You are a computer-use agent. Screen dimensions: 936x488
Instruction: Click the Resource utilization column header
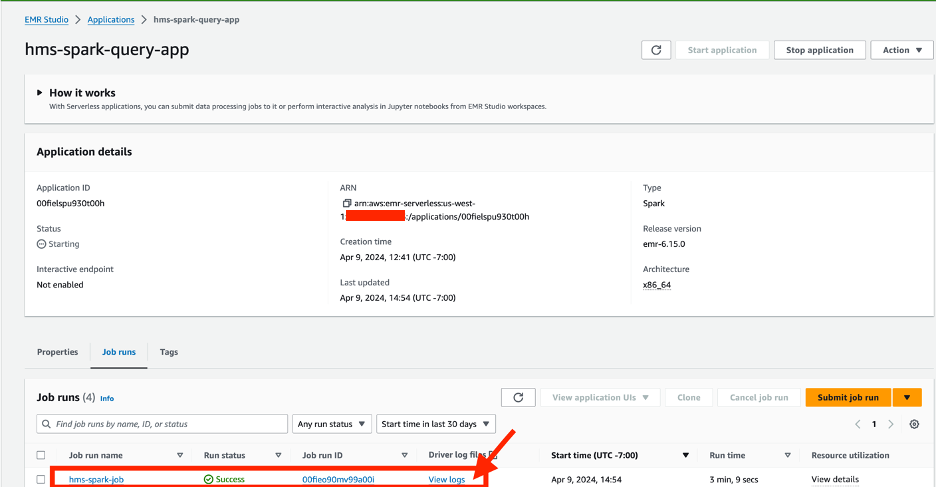[850, 455]
